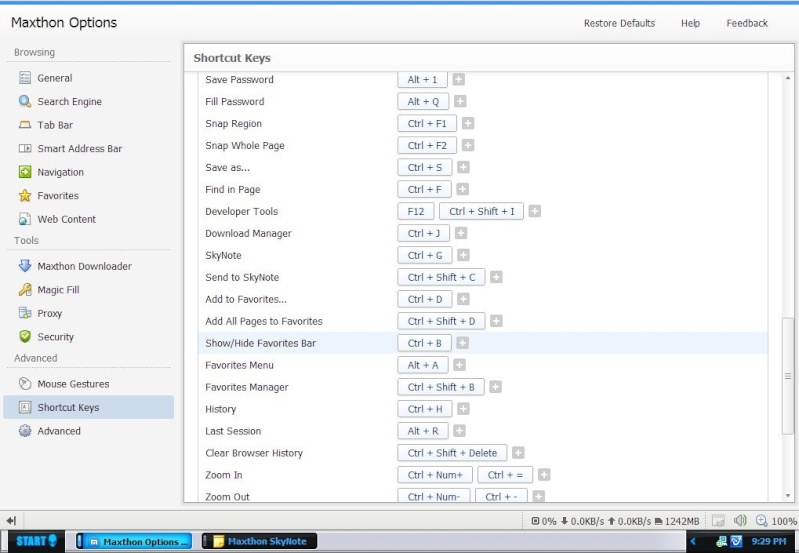Image resolution: width=799 pixels, height=553 pixels.
Task: Click the vertical scrollbar thumb
Action: pyautogui.click(x=788, y=376)
